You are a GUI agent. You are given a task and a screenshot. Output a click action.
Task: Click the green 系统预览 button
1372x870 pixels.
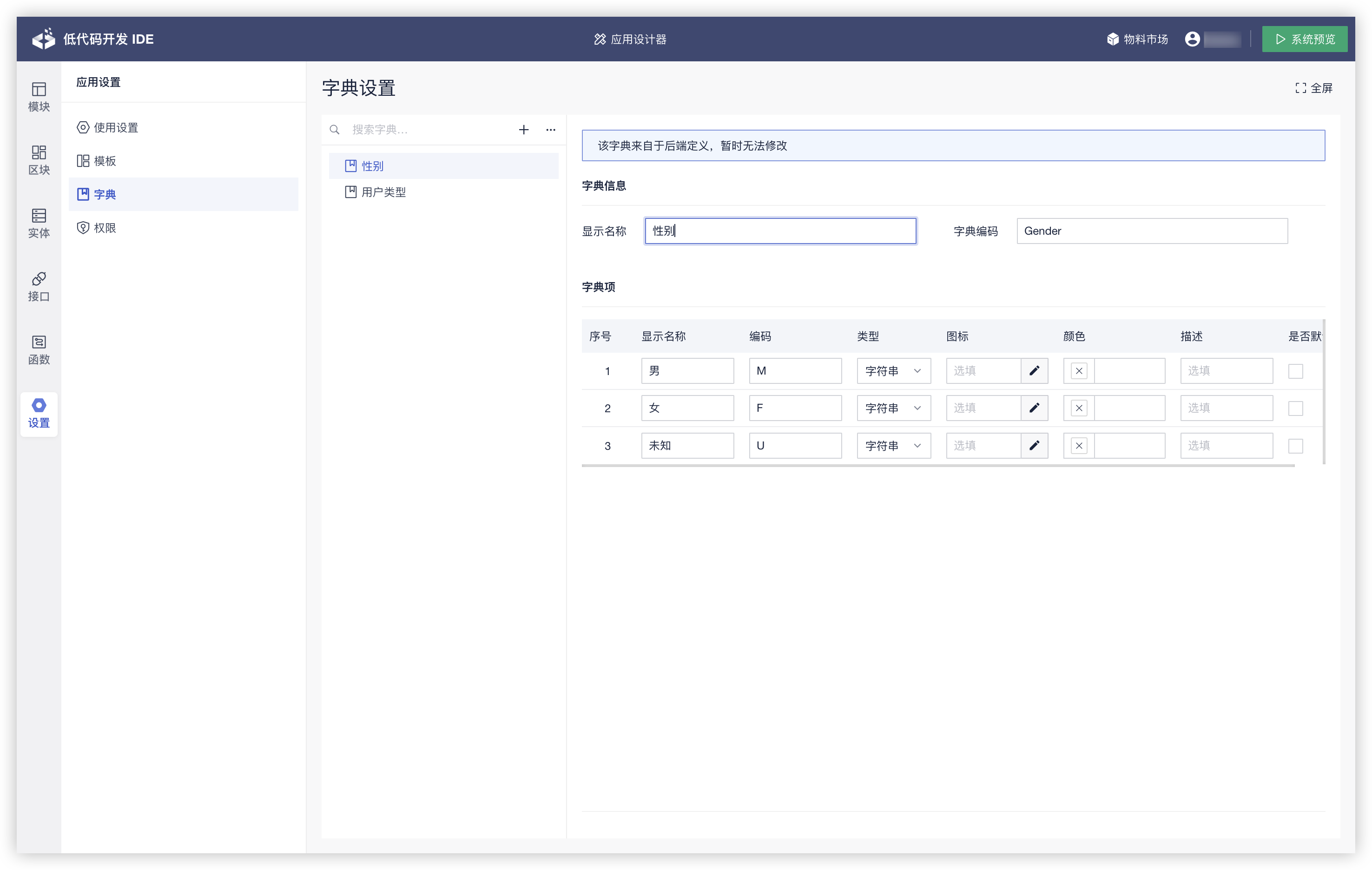coord(1304,39)
